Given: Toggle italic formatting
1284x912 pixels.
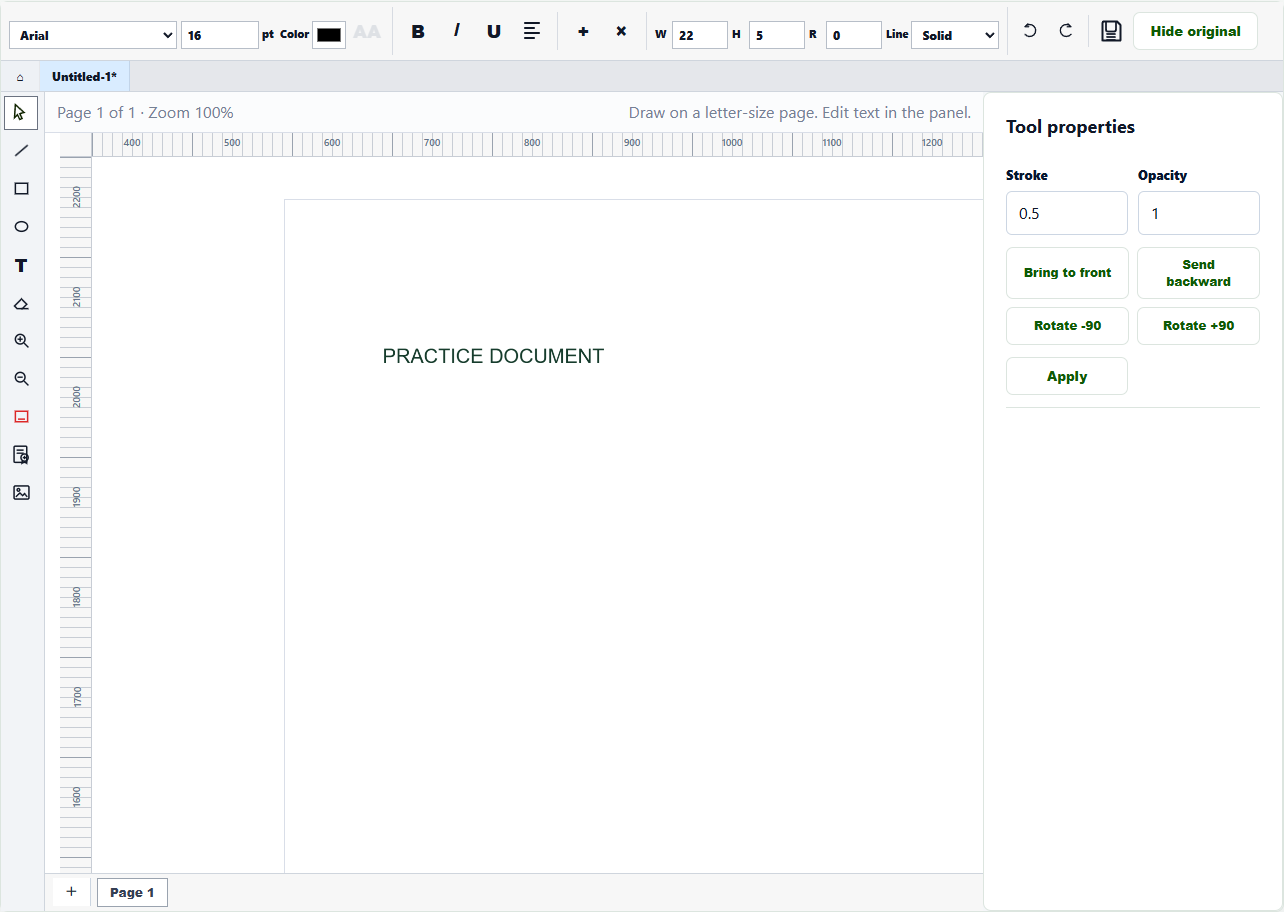Looking at the screenshot, I should click(456, 31).
